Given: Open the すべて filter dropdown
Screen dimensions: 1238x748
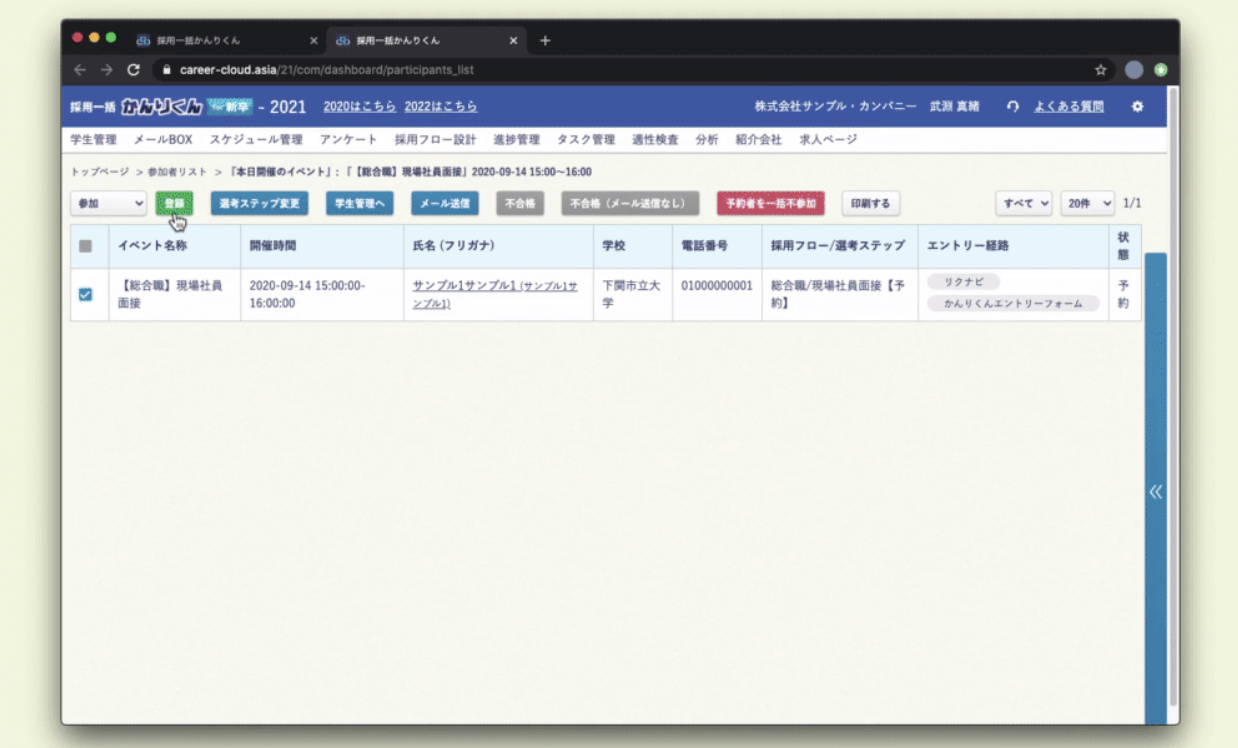Looking at the screenshot, I should pyautogui.click(x=1024, y=203).
